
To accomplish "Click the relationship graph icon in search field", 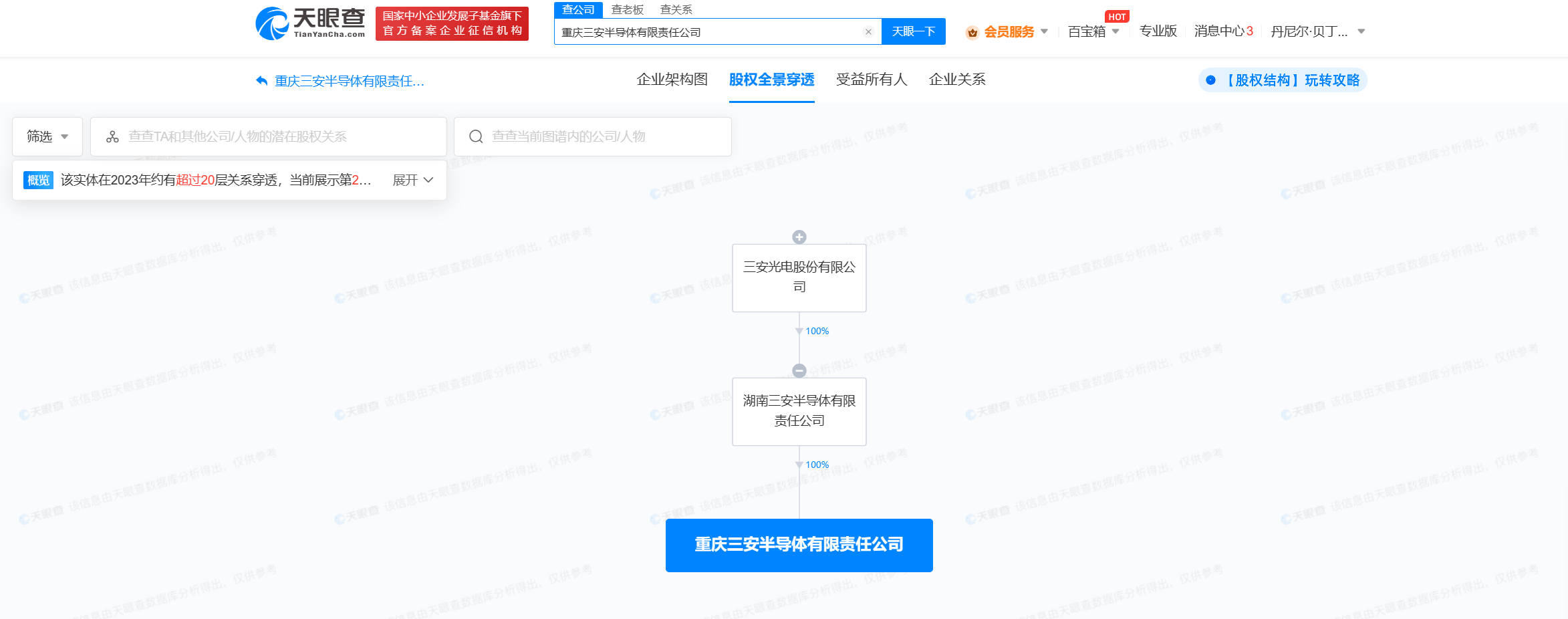I will click(112, 137).
